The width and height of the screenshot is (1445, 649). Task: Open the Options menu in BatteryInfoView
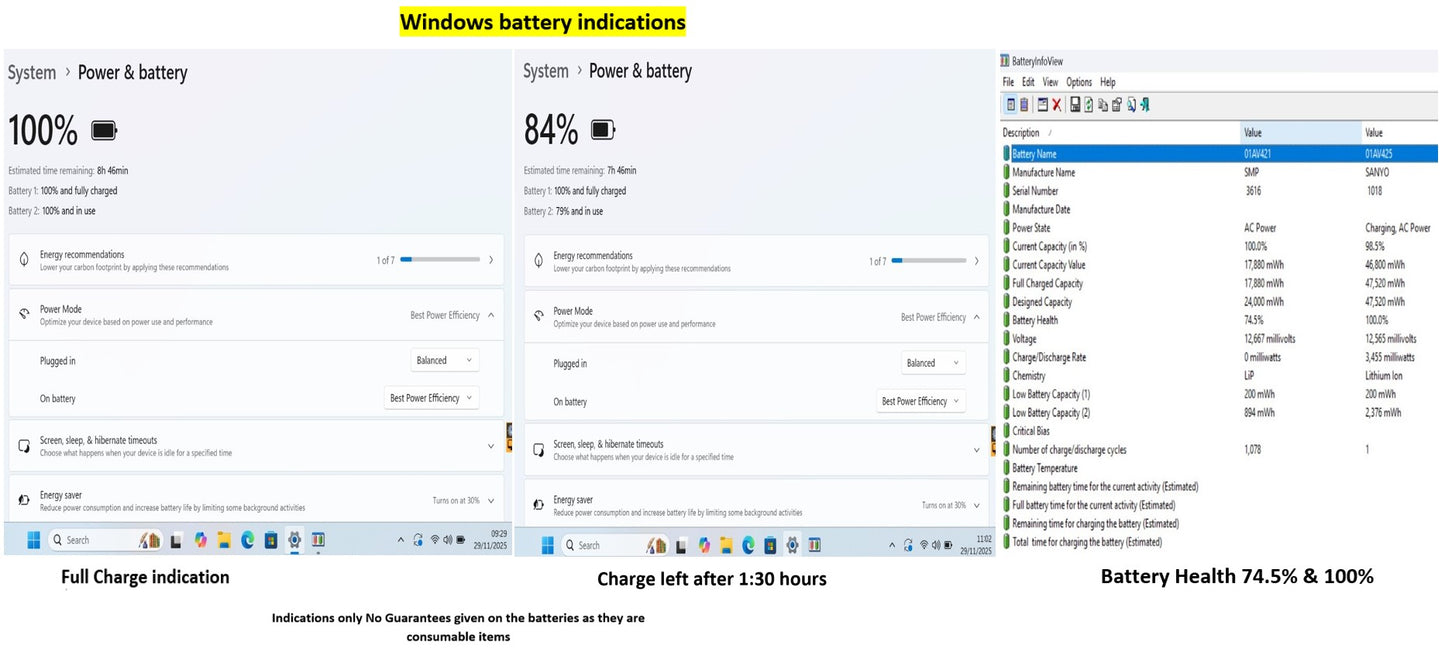pyautogui.click(x=1078, y=82)
